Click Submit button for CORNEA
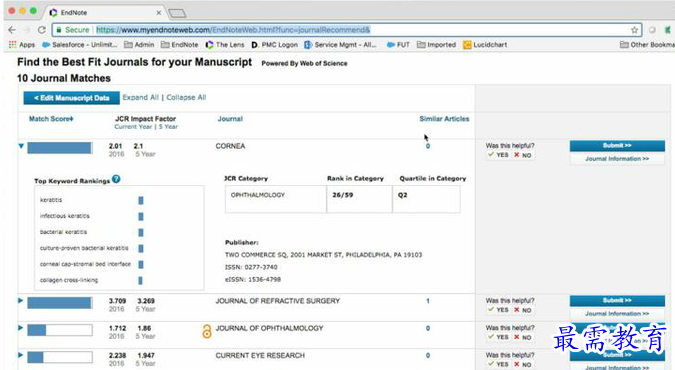The height and width of the screenshot is (370, 675). [x=617, y=146]
